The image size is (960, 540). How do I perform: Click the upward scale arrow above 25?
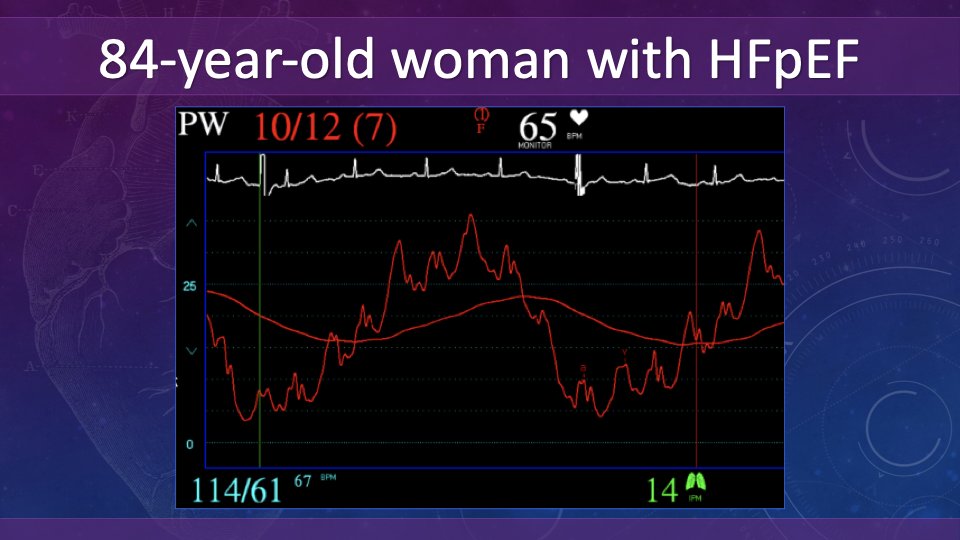click(192, 223)
